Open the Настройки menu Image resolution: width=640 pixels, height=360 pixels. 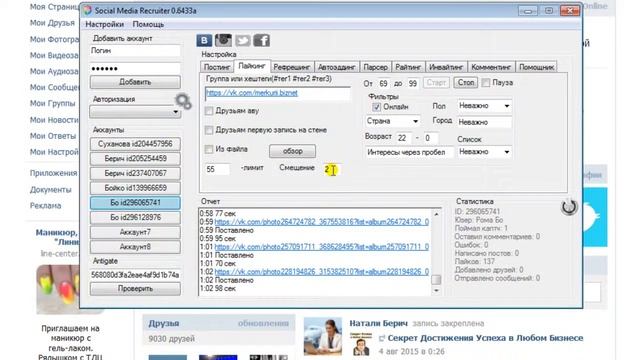click(x=104, y=24)
